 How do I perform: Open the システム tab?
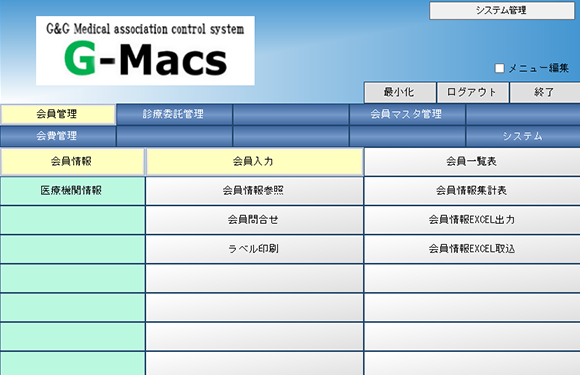pyautogui.click(x=523, y=136)
